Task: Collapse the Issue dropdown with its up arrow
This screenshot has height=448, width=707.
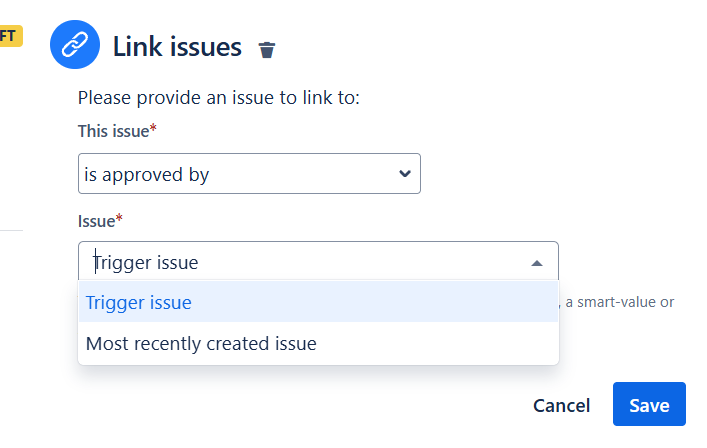Action: [537, 263]
